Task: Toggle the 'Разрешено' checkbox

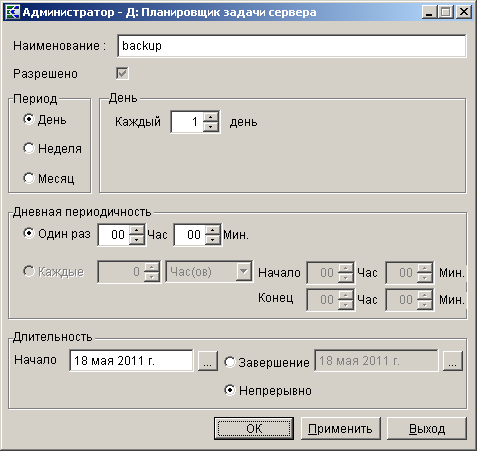Action: (x=122, y=73)
